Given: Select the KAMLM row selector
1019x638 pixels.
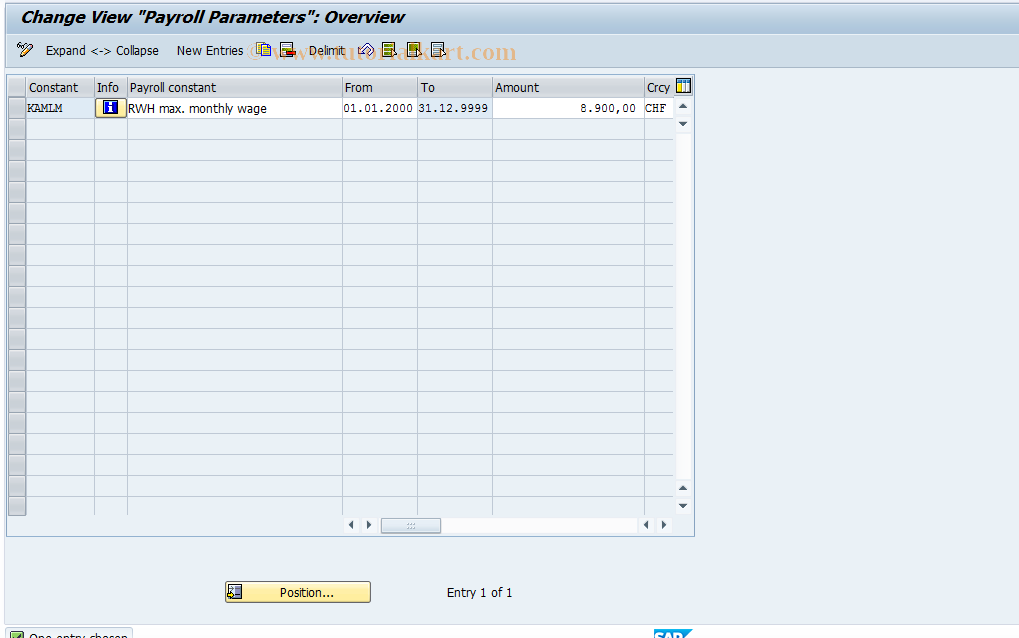Looking at the screenshot, I should pyautogui.click(x=17, y=108).
